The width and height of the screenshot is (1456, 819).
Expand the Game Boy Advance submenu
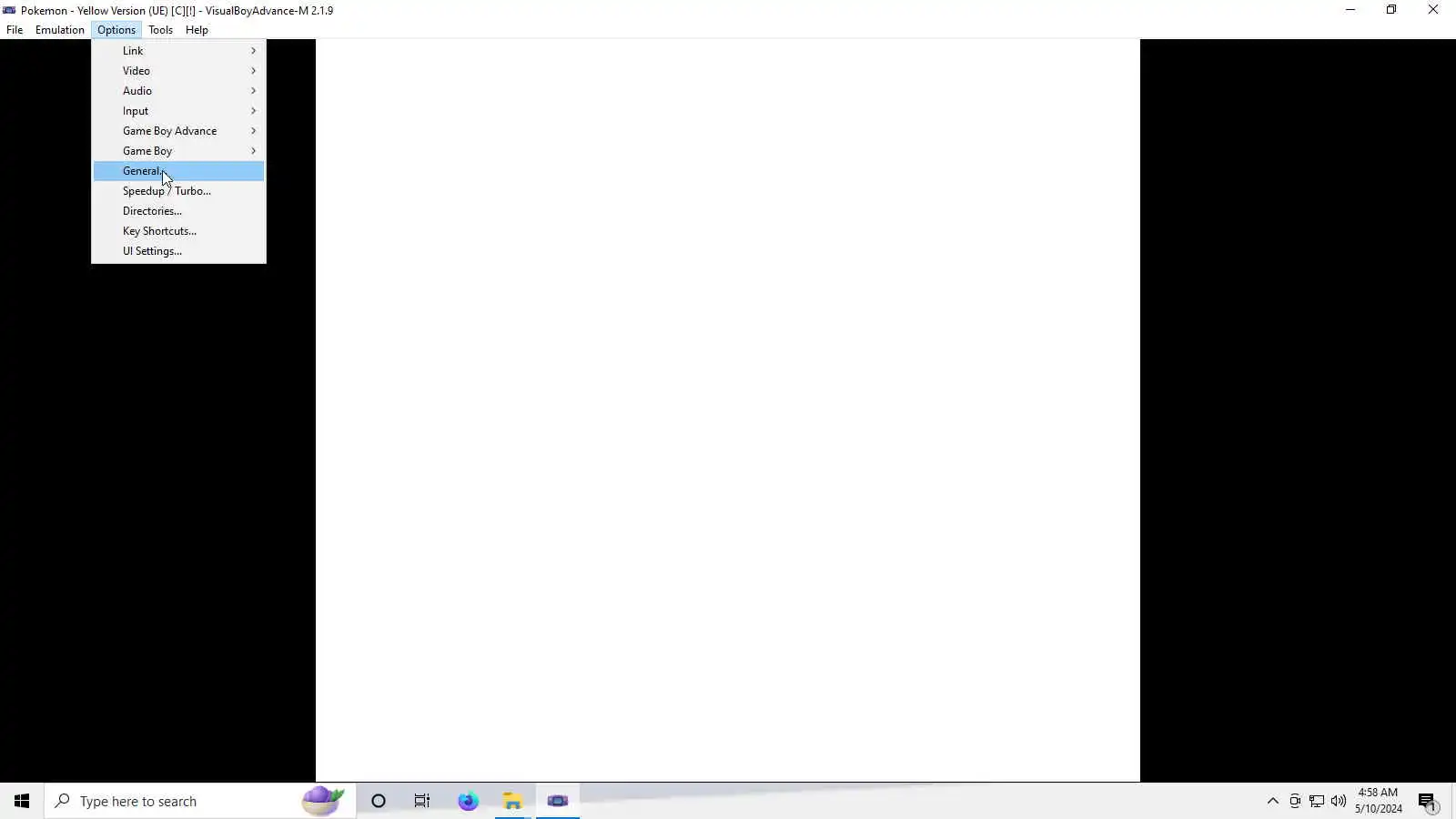178,131
